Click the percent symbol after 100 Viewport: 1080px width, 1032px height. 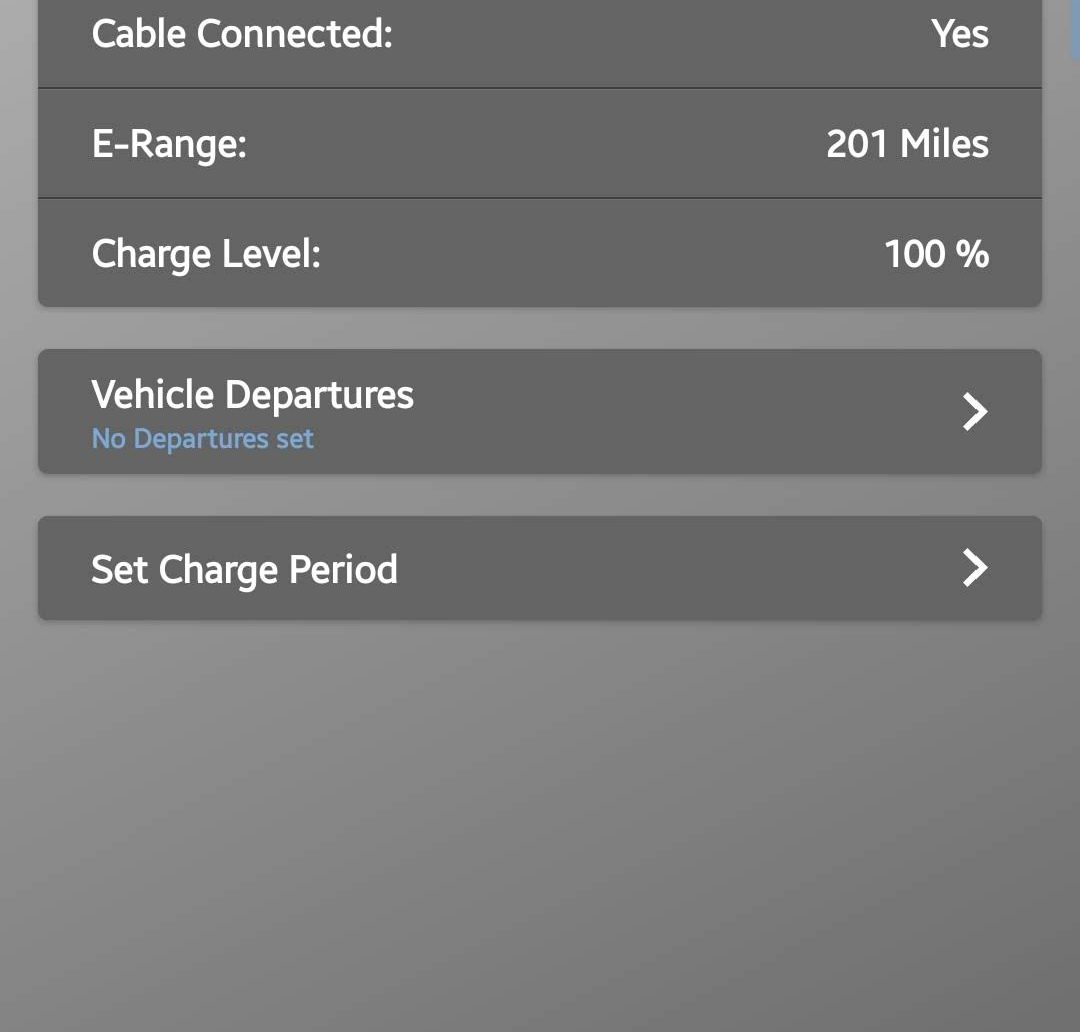tap(973, 254)
